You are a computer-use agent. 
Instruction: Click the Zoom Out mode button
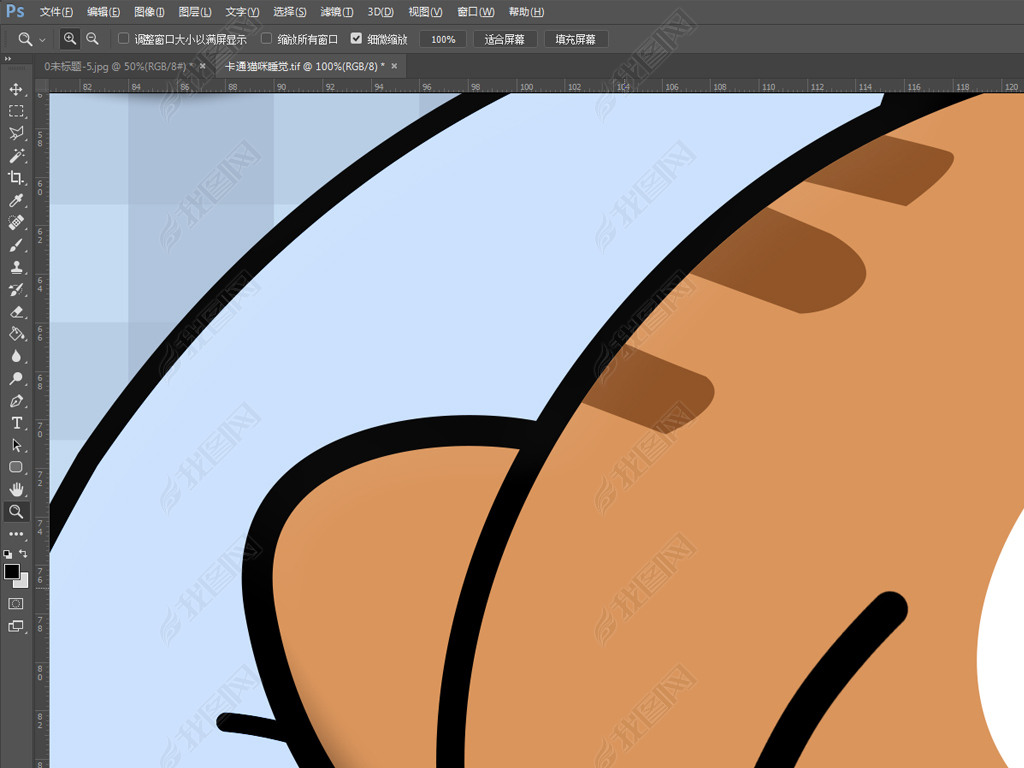93,39
